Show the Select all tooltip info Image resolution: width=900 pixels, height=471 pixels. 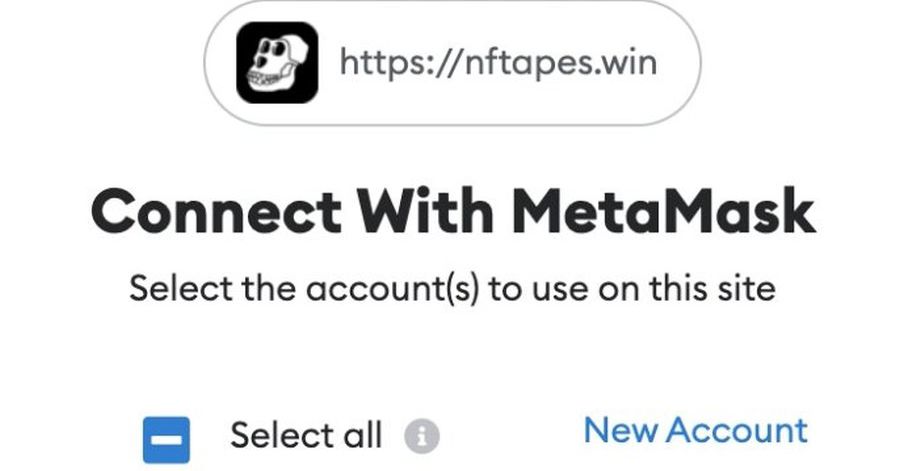422,436
